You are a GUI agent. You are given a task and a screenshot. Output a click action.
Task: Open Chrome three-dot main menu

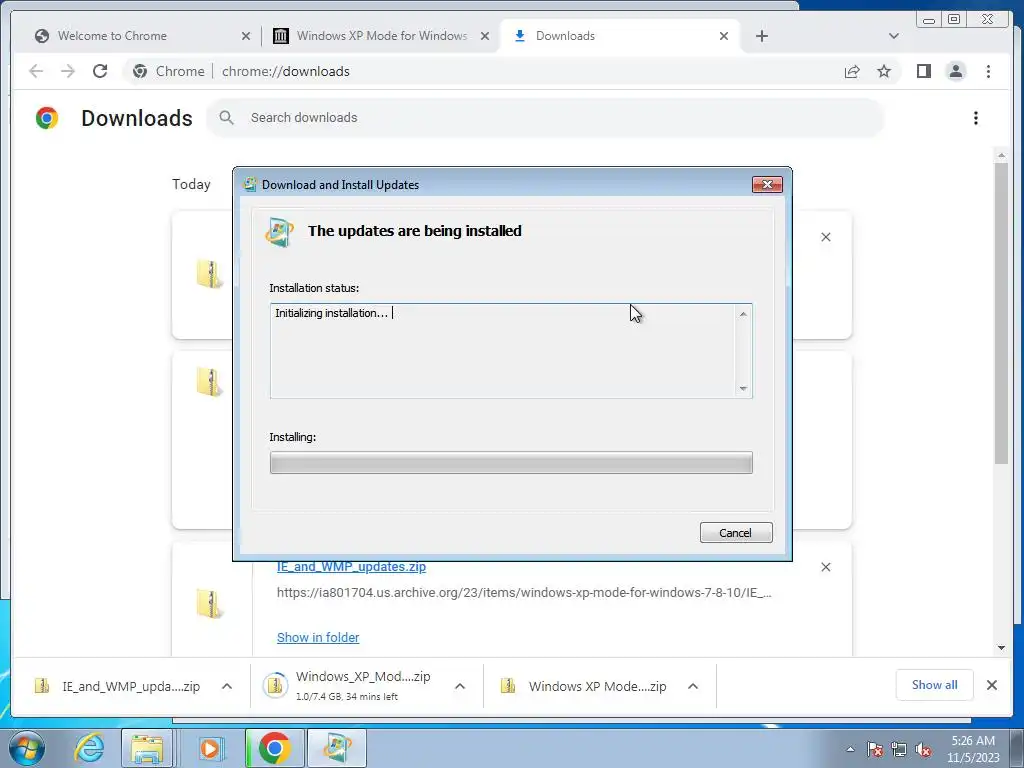988,71
